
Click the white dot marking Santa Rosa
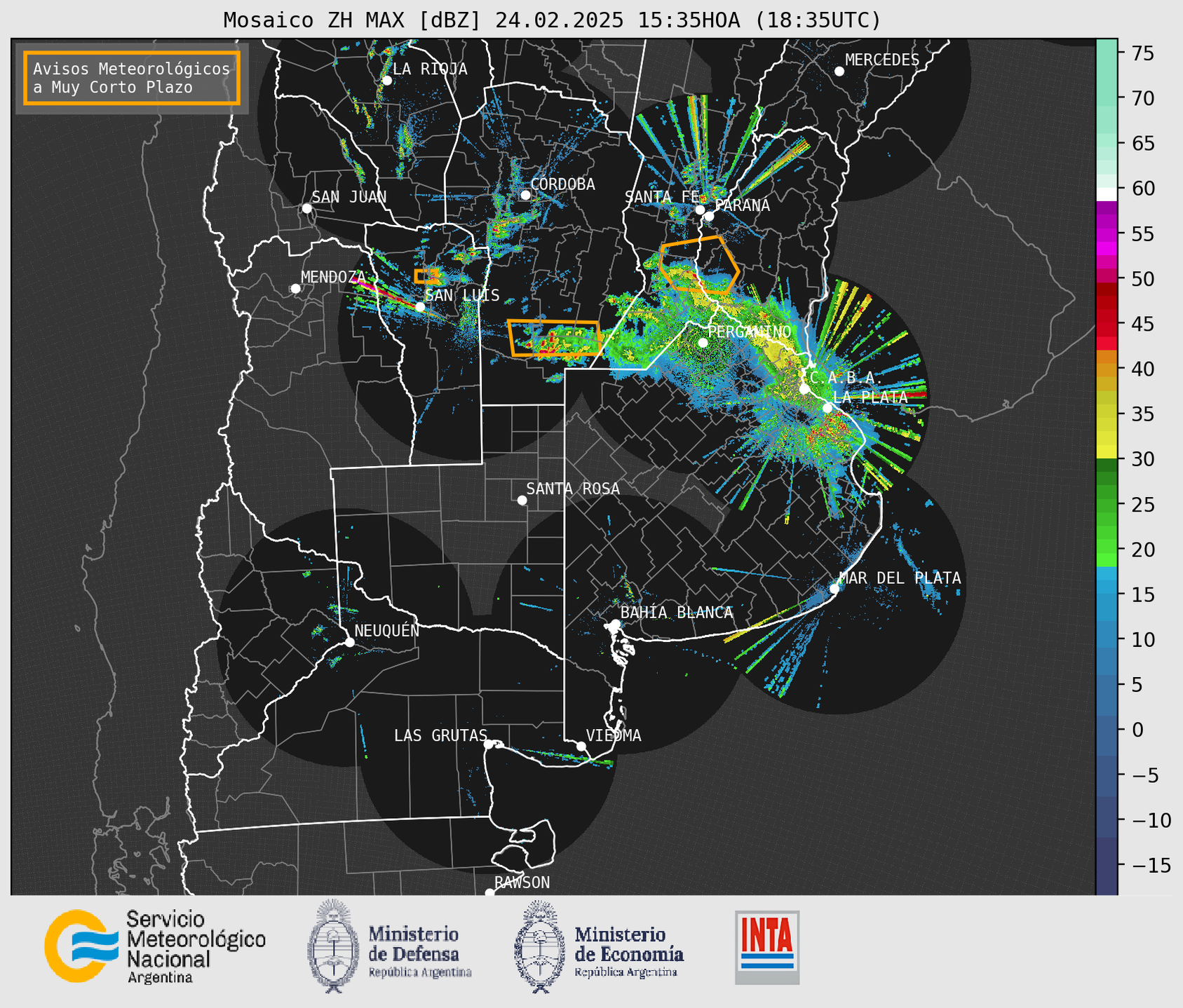click(x=522, y=500)
